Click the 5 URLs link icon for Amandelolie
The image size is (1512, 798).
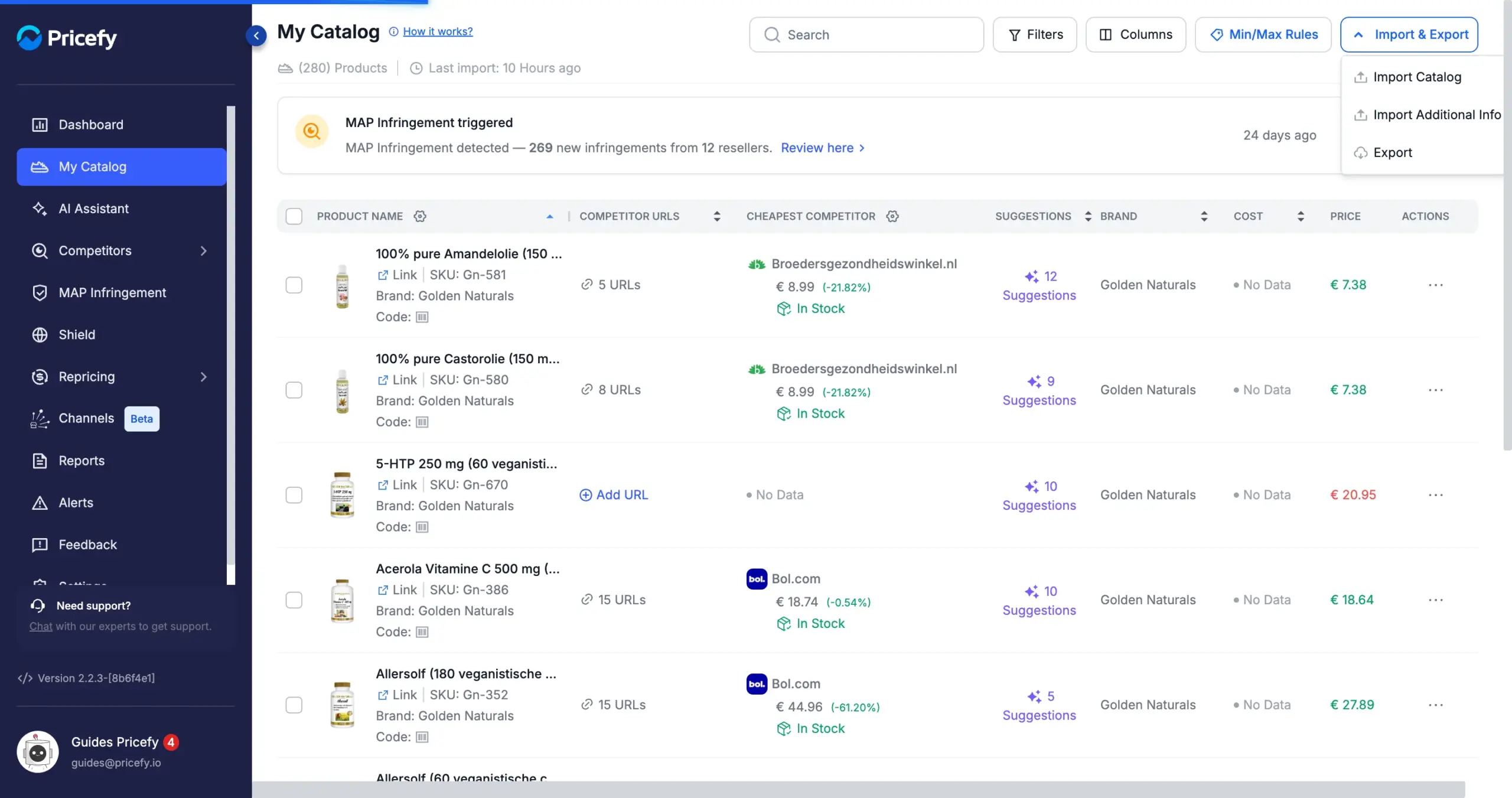pyautogui.click(x=586, y=285)
